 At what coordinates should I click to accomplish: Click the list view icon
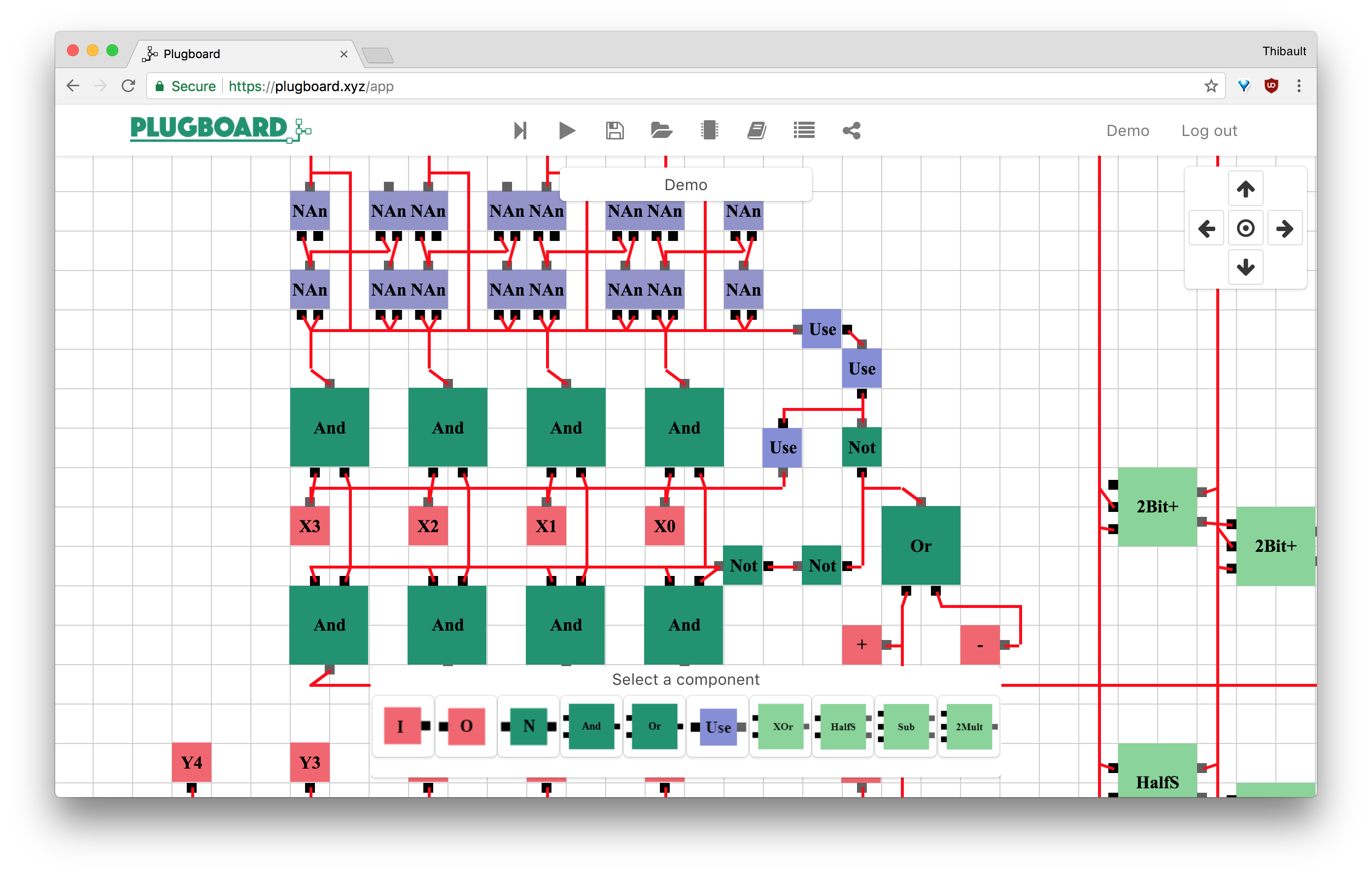[803, 131]
